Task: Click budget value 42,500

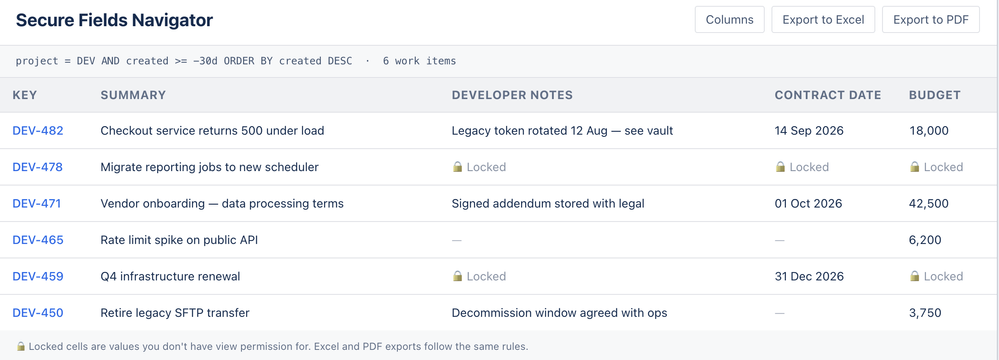Action: (929, 203)
